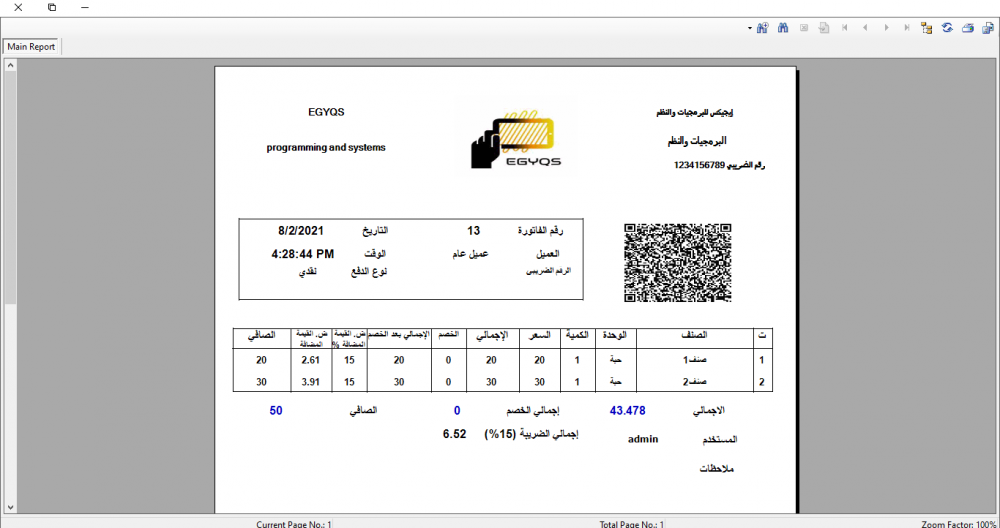Click the 'الصنف' column header

695,335
